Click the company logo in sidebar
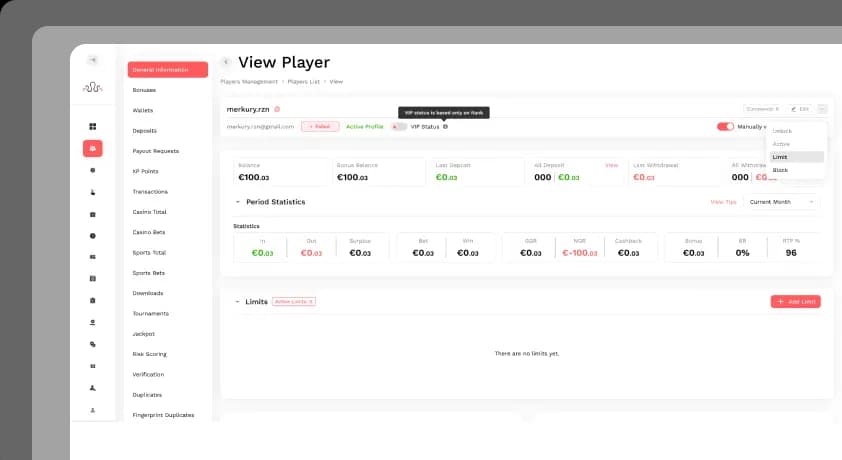 click(92, 87)
